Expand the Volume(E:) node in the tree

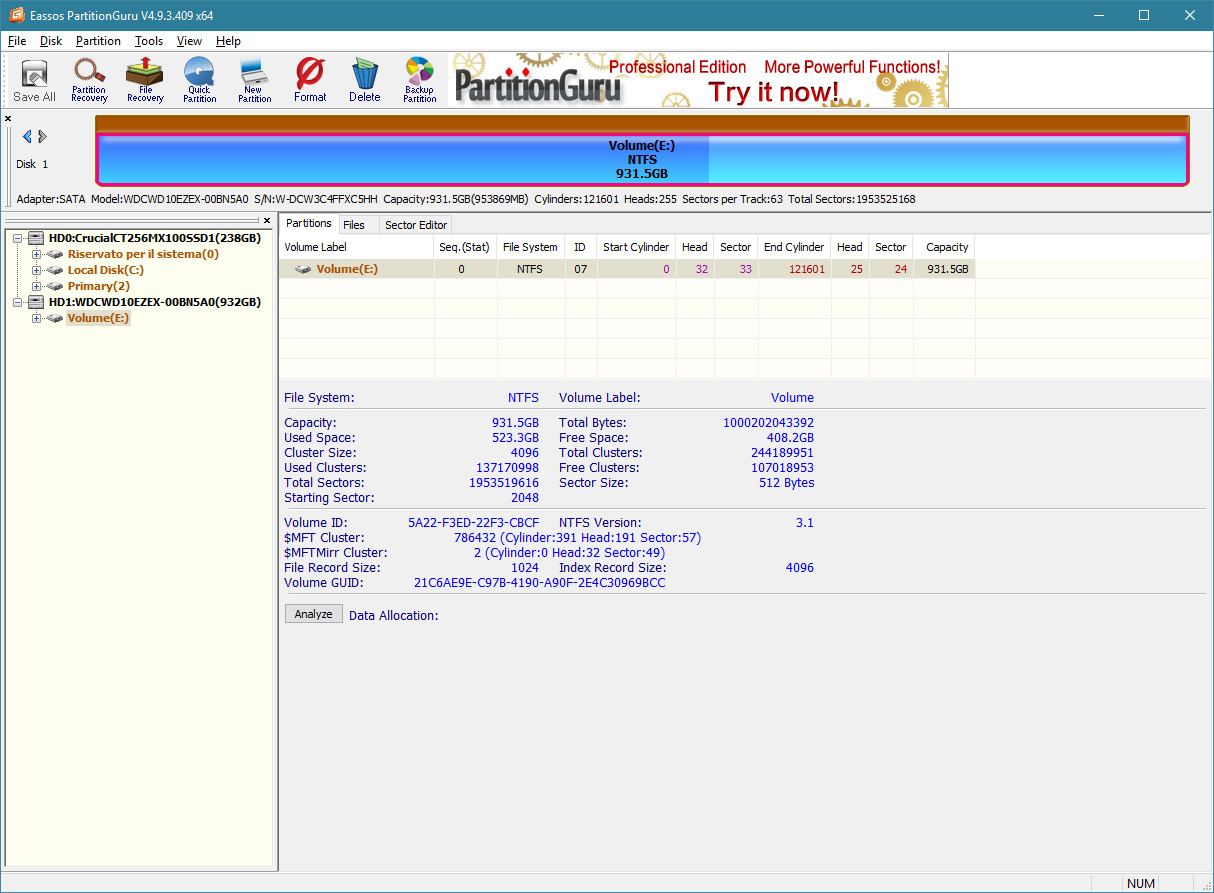[36, 318]
